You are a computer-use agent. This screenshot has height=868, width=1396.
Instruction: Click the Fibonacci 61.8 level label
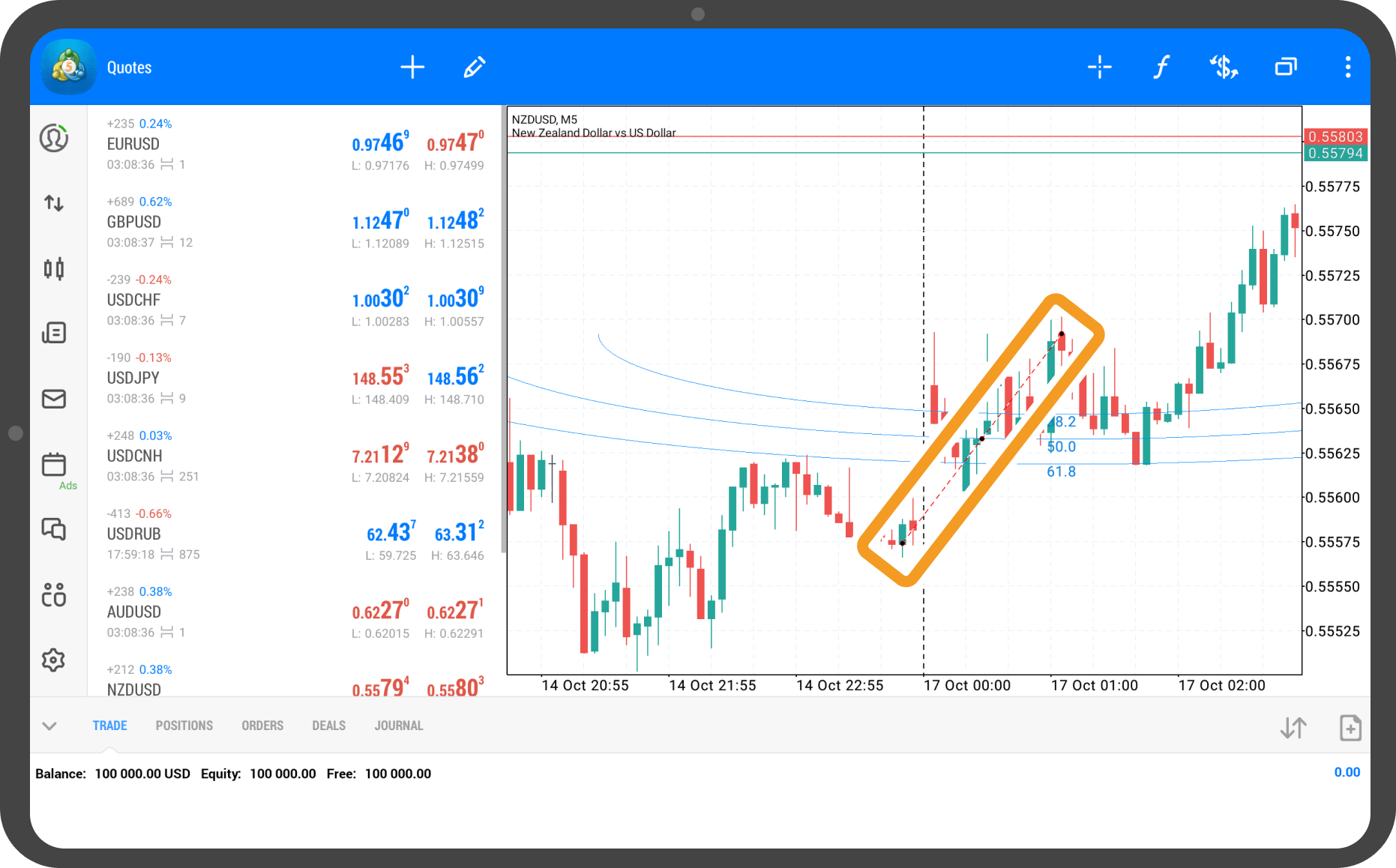tap(1061, 471)
